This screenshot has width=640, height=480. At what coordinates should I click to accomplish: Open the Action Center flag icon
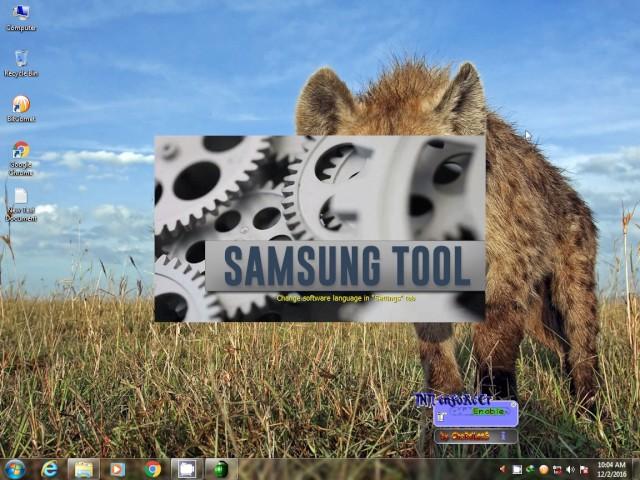coord(584,469)
